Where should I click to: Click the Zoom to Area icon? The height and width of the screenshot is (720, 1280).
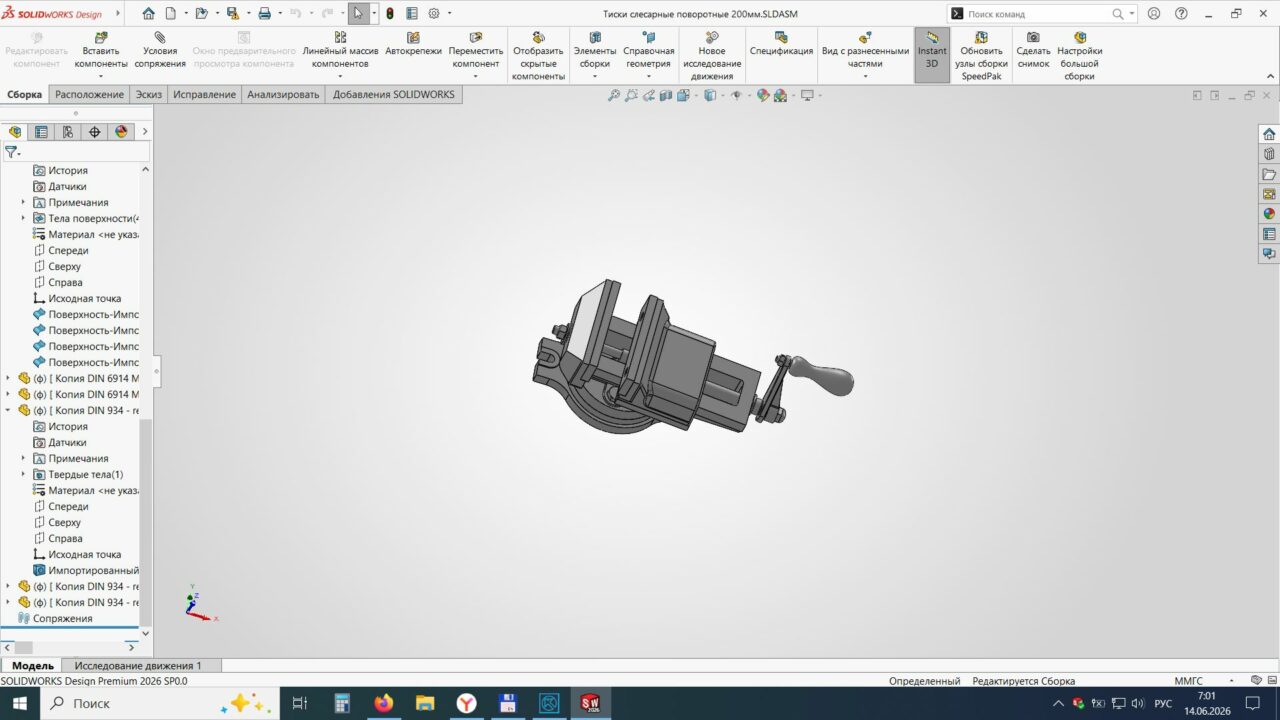631,95
